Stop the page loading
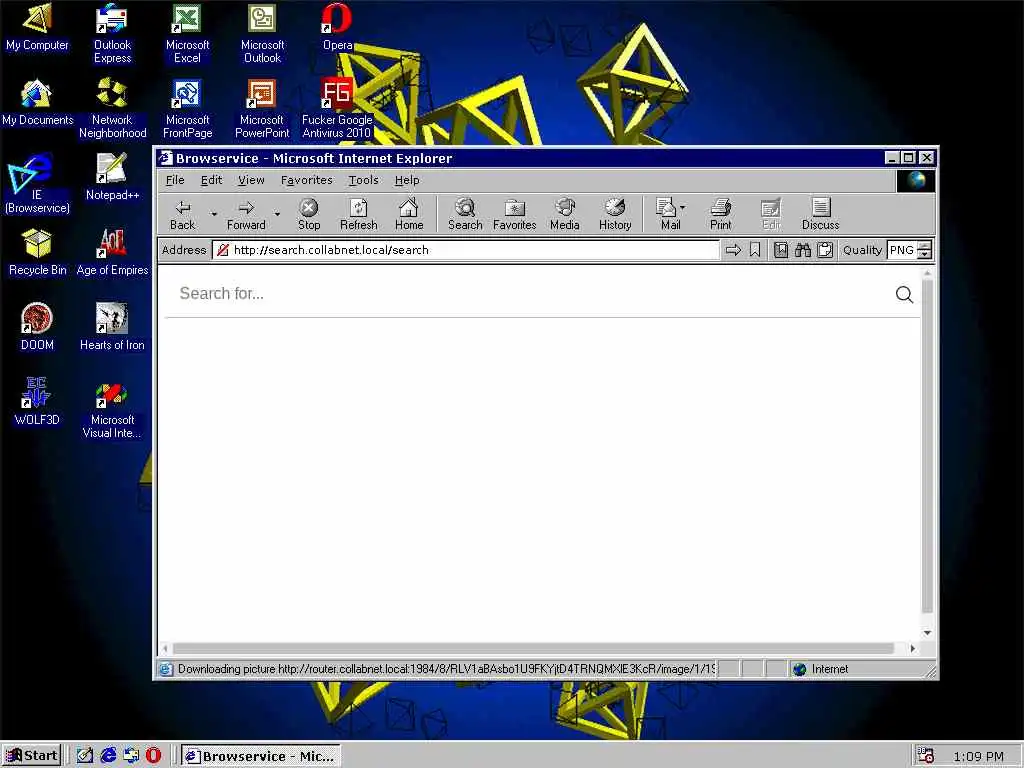Image resolution: width=1024 pixels, height=768 pixels. coord(308,214)
